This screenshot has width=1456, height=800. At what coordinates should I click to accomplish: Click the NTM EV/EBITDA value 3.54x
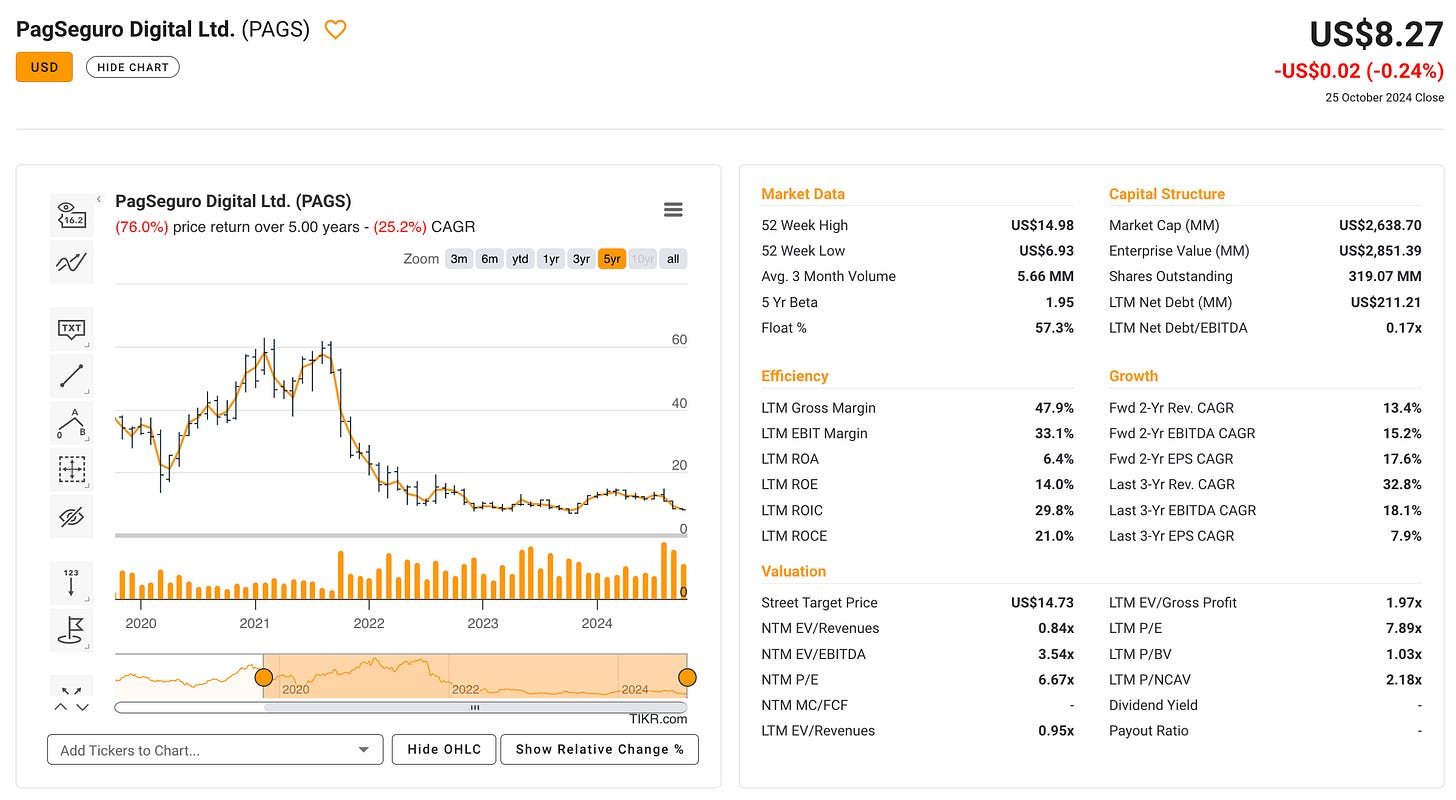coord(1056,654)
